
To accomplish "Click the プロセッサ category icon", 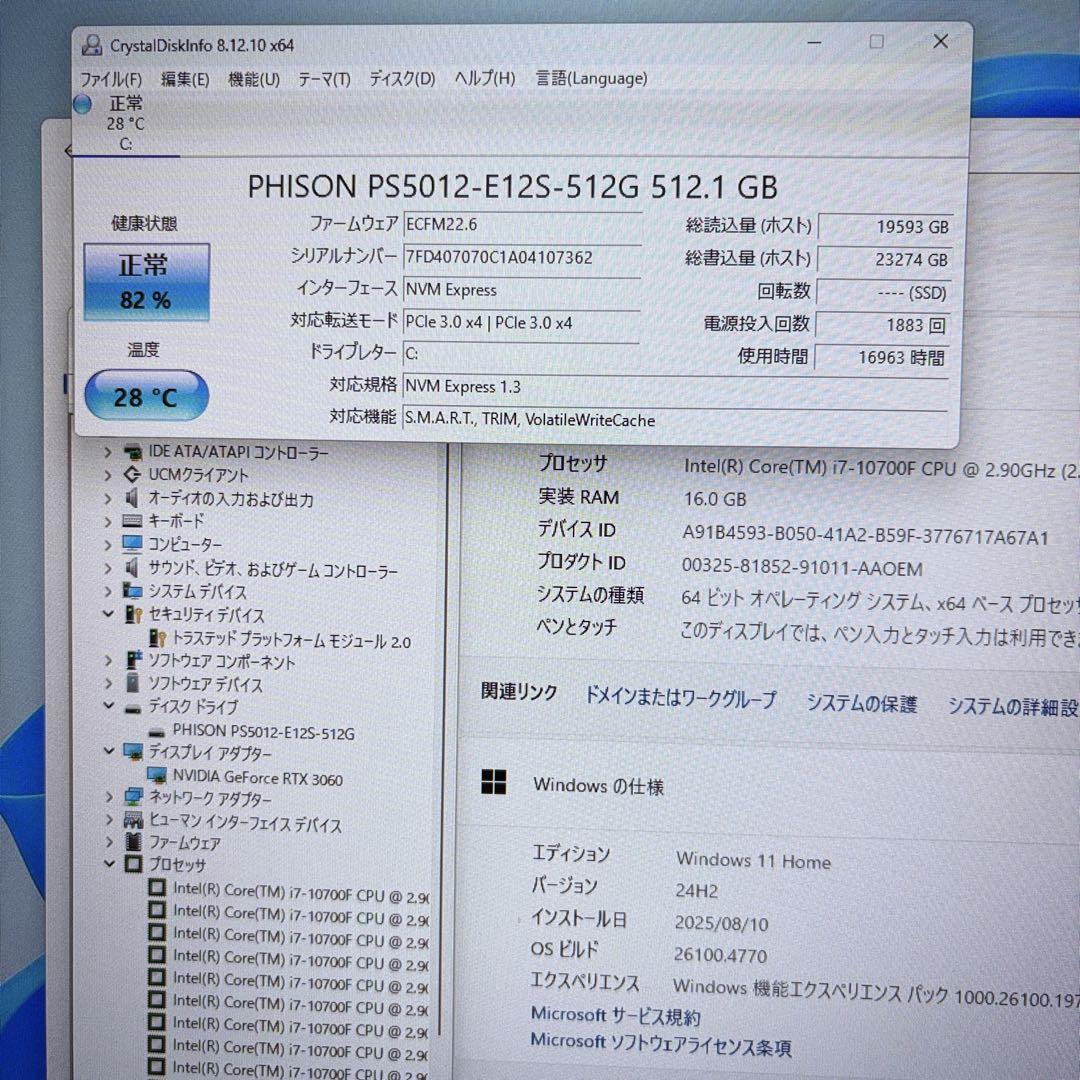I will [134, 864].
